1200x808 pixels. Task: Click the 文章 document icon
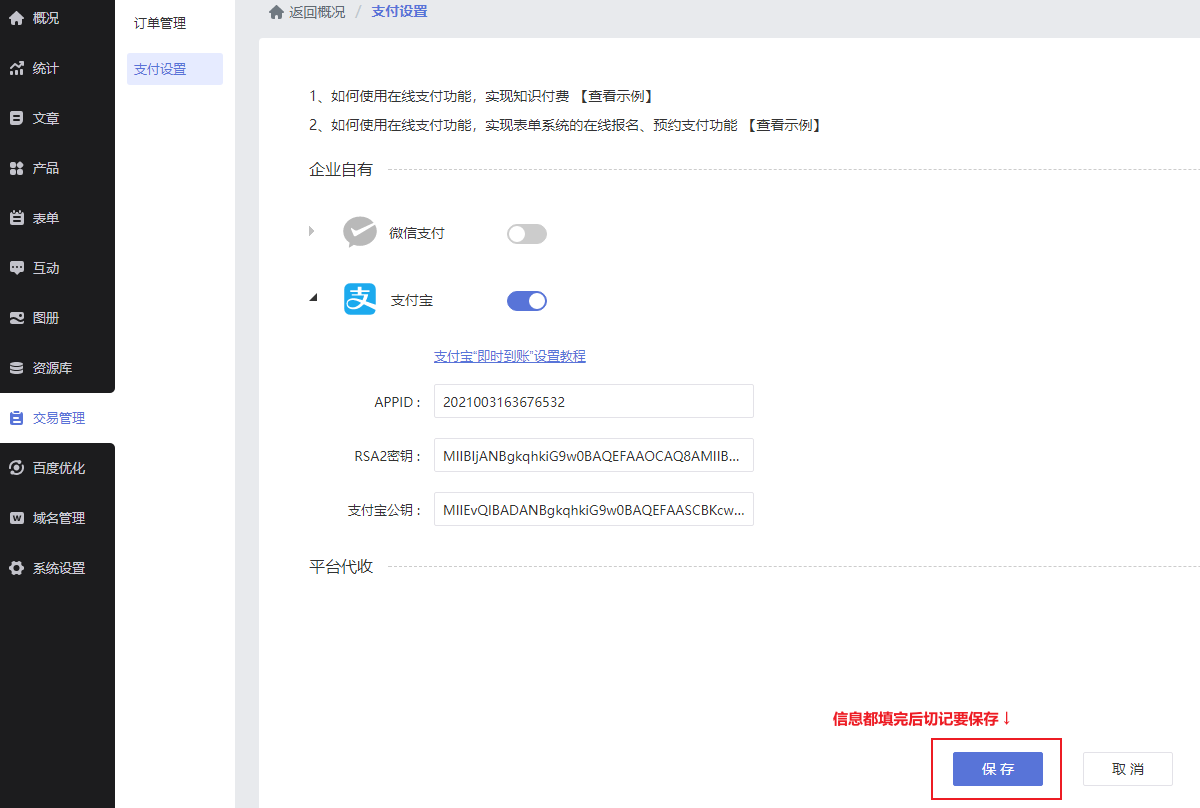click(16, 118)
